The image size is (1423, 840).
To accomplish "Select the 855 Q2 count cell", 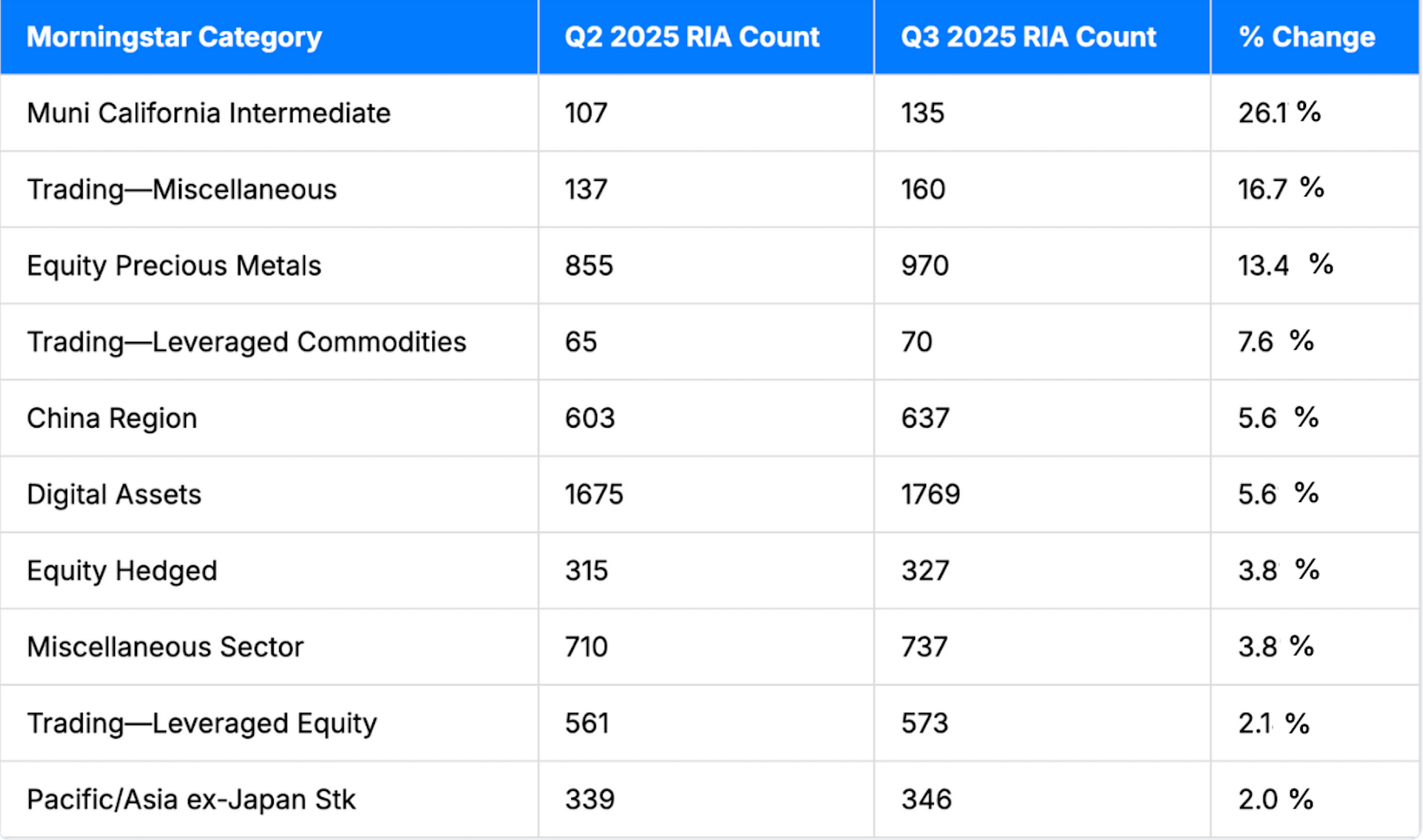I will pos(589,266).
